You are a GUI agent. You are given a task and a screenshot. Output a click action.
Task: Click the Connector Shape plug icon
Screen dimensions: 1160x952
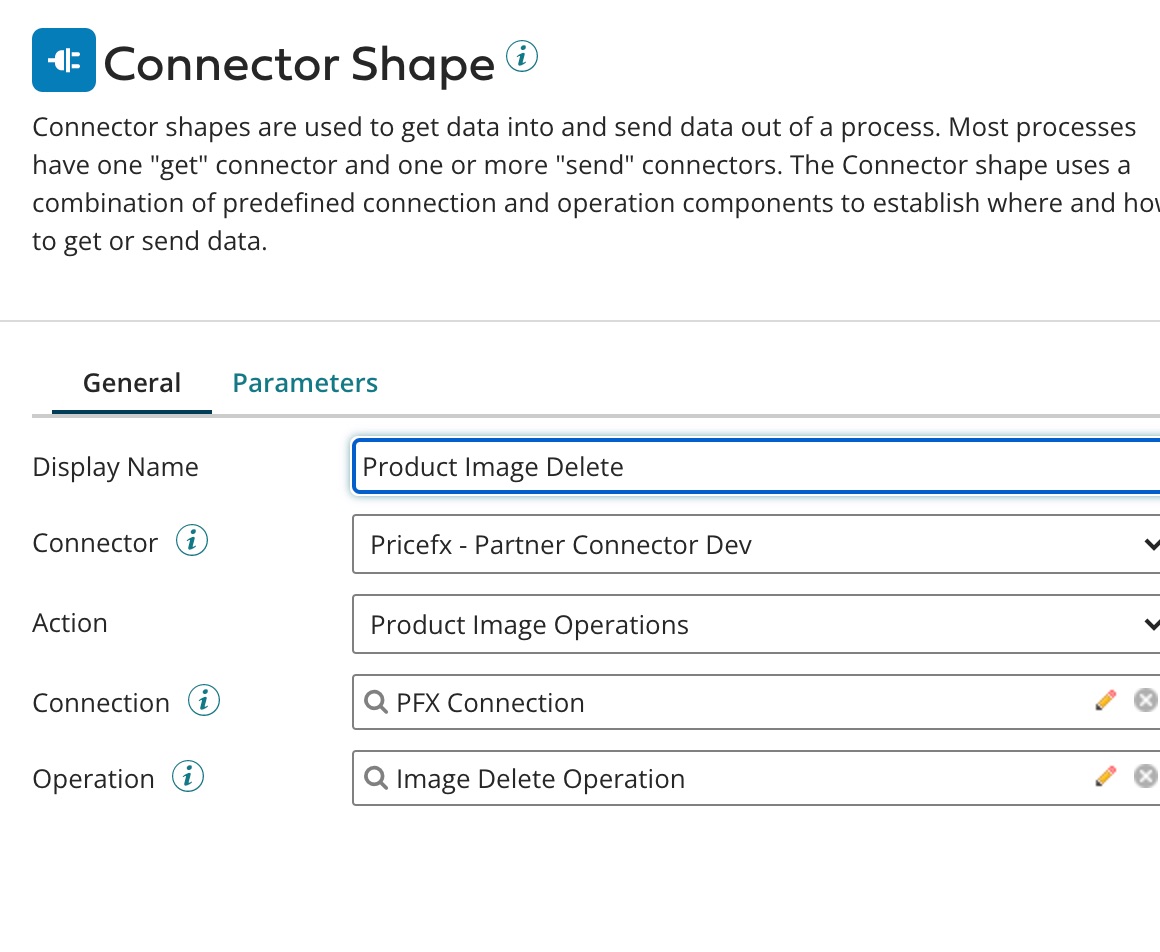[x=64, y=60]
